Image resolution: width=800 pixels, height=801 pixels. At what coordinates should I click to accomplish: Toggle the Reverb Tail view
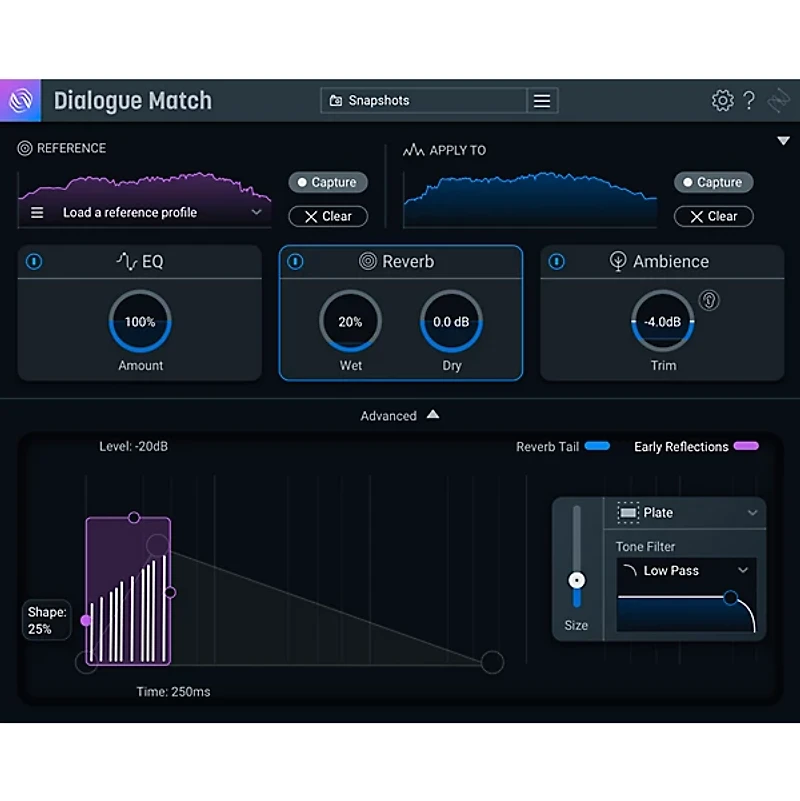tap(597, 446)
